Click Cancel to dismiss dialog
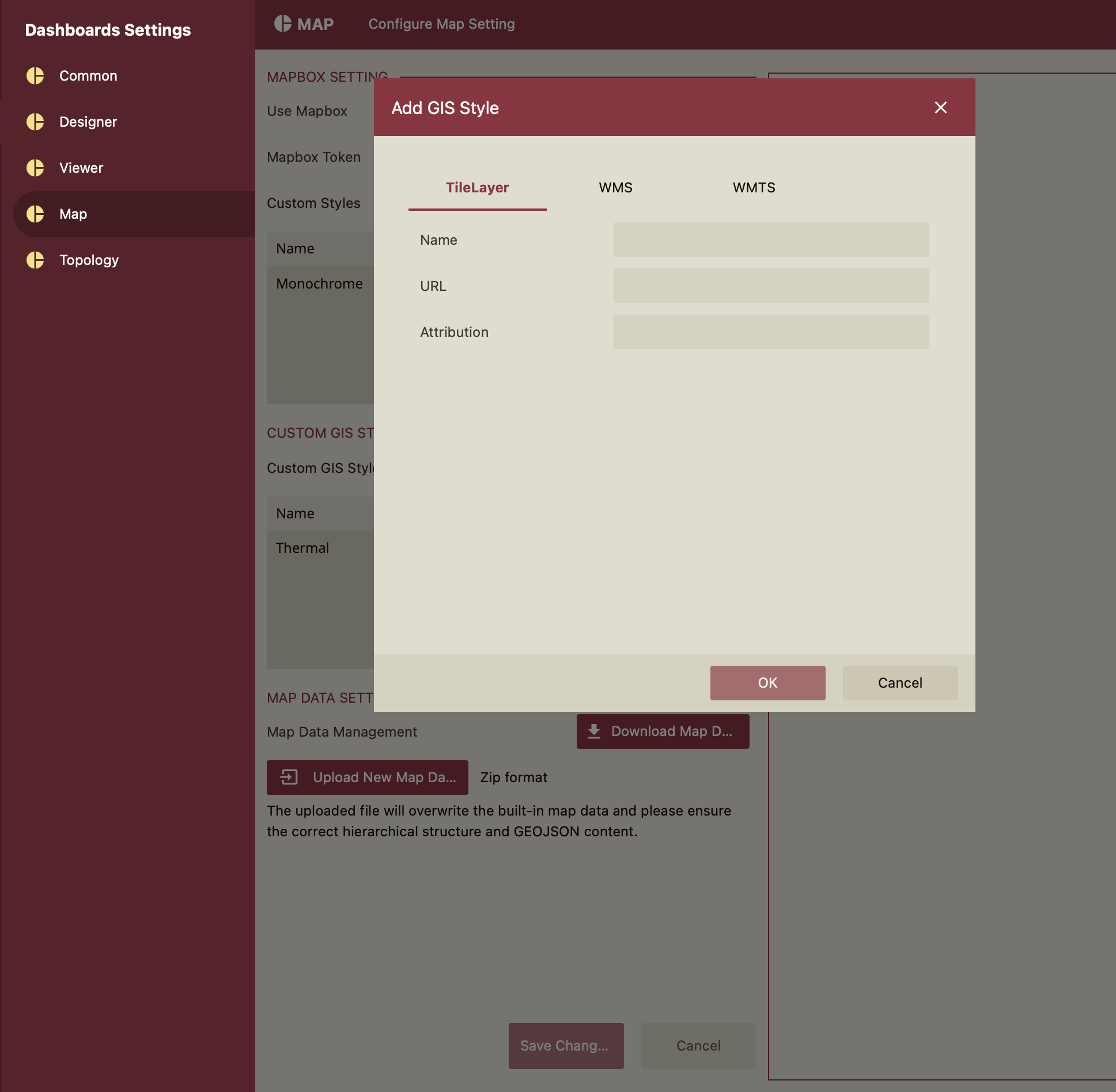1116x1092 pixels. coord(900,683)
